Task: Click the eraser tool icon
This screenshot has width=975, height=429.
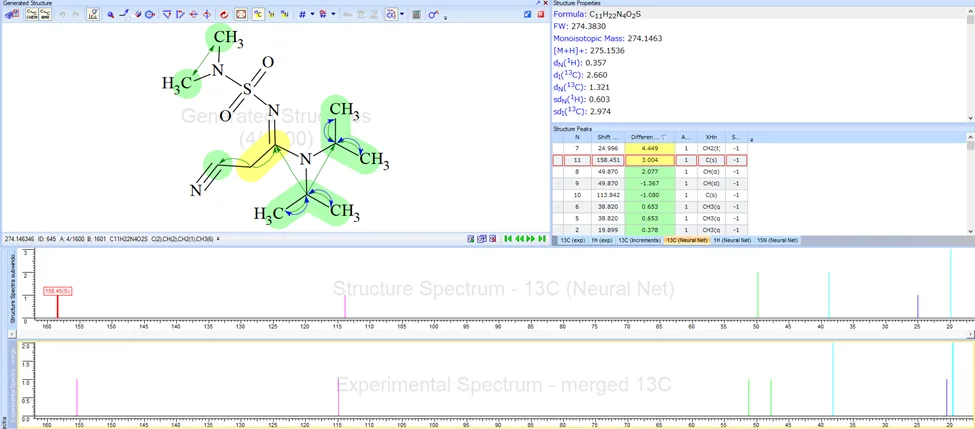Action: 137,14
